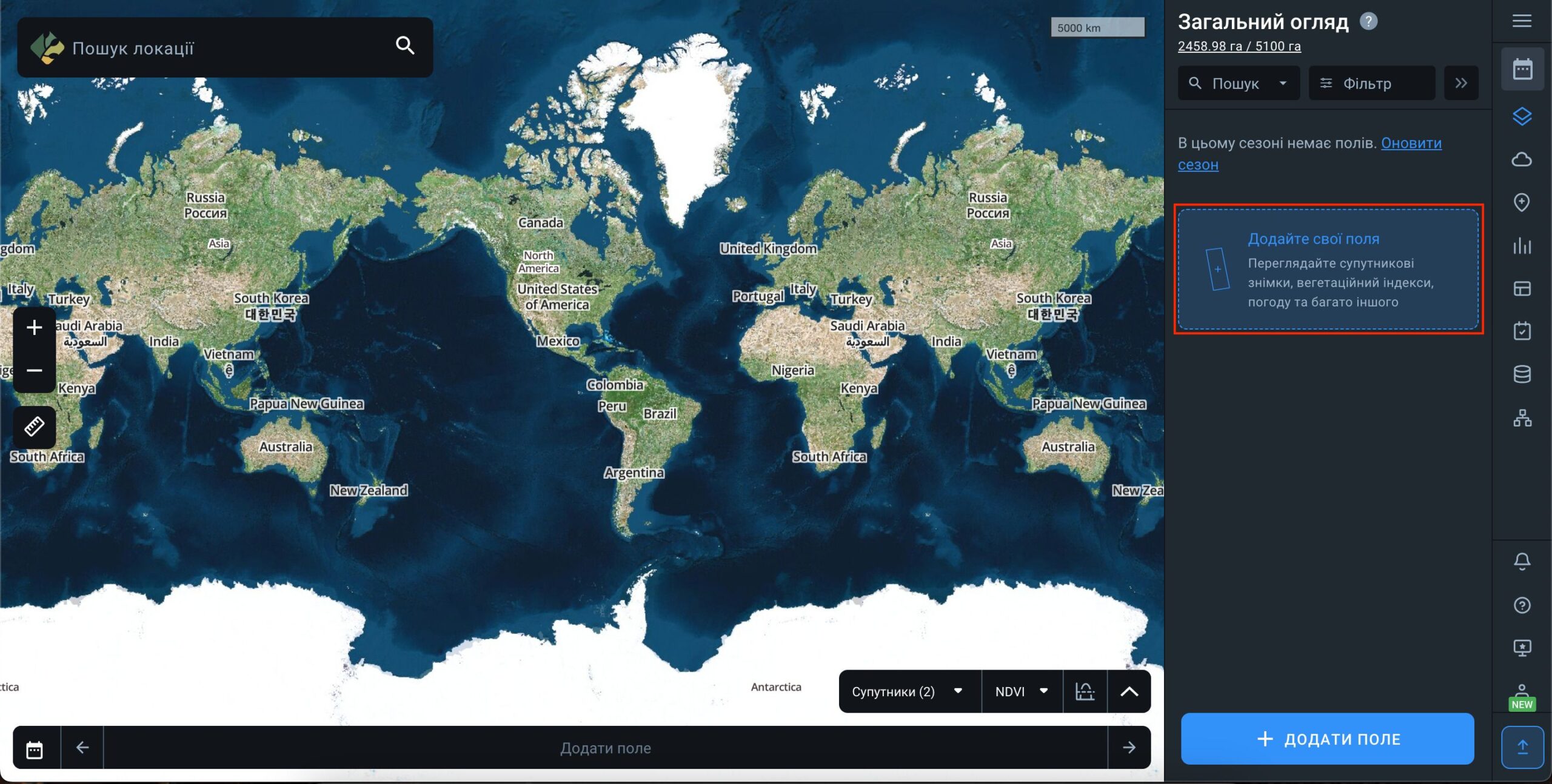Open the notifications bell icon
The width and height of the screenshot is (1552, 784).
click(x=1521, y=561)
